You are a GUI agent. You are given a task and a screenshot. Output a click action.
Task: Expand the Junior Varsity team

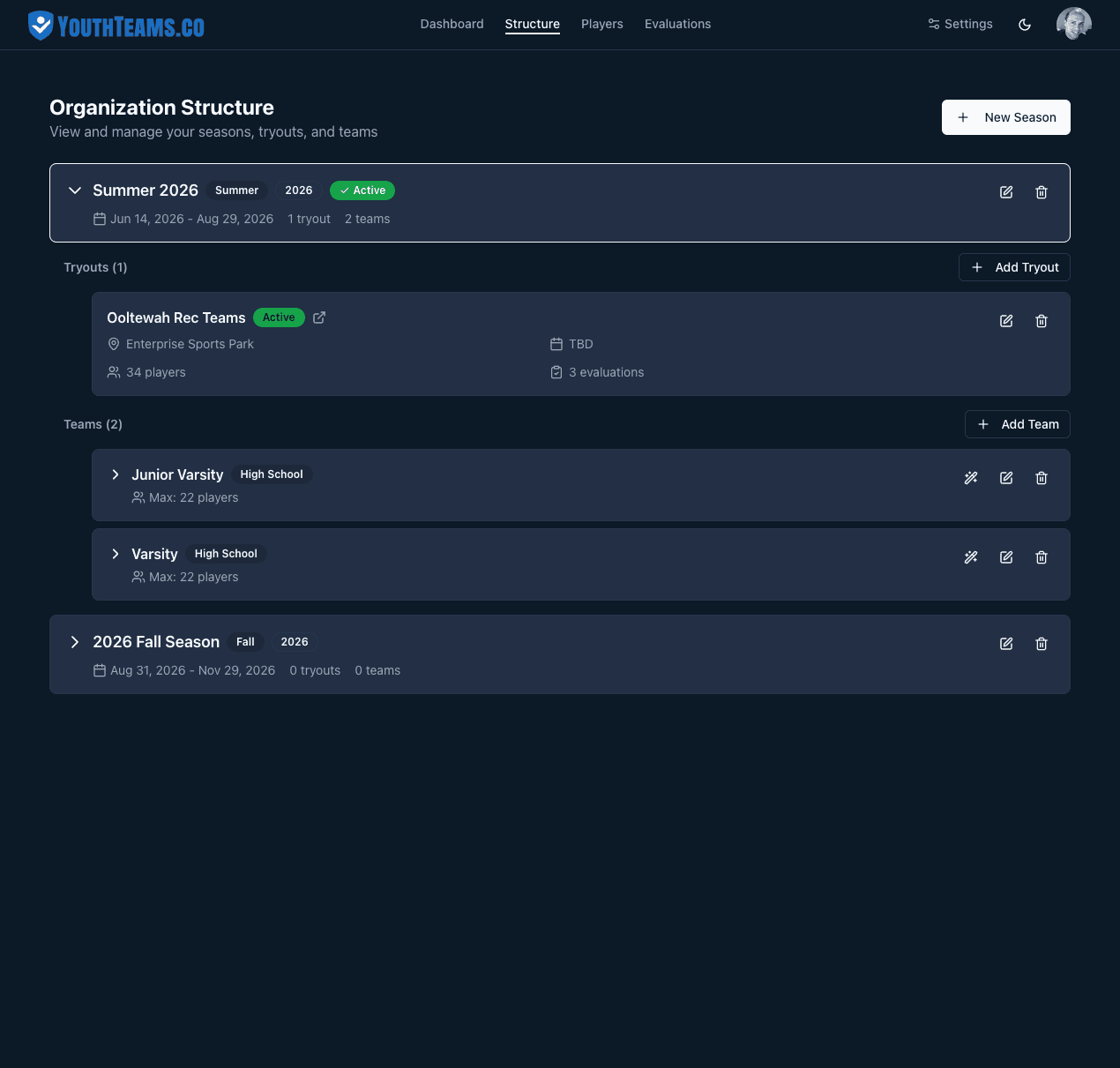pos(116,474)
